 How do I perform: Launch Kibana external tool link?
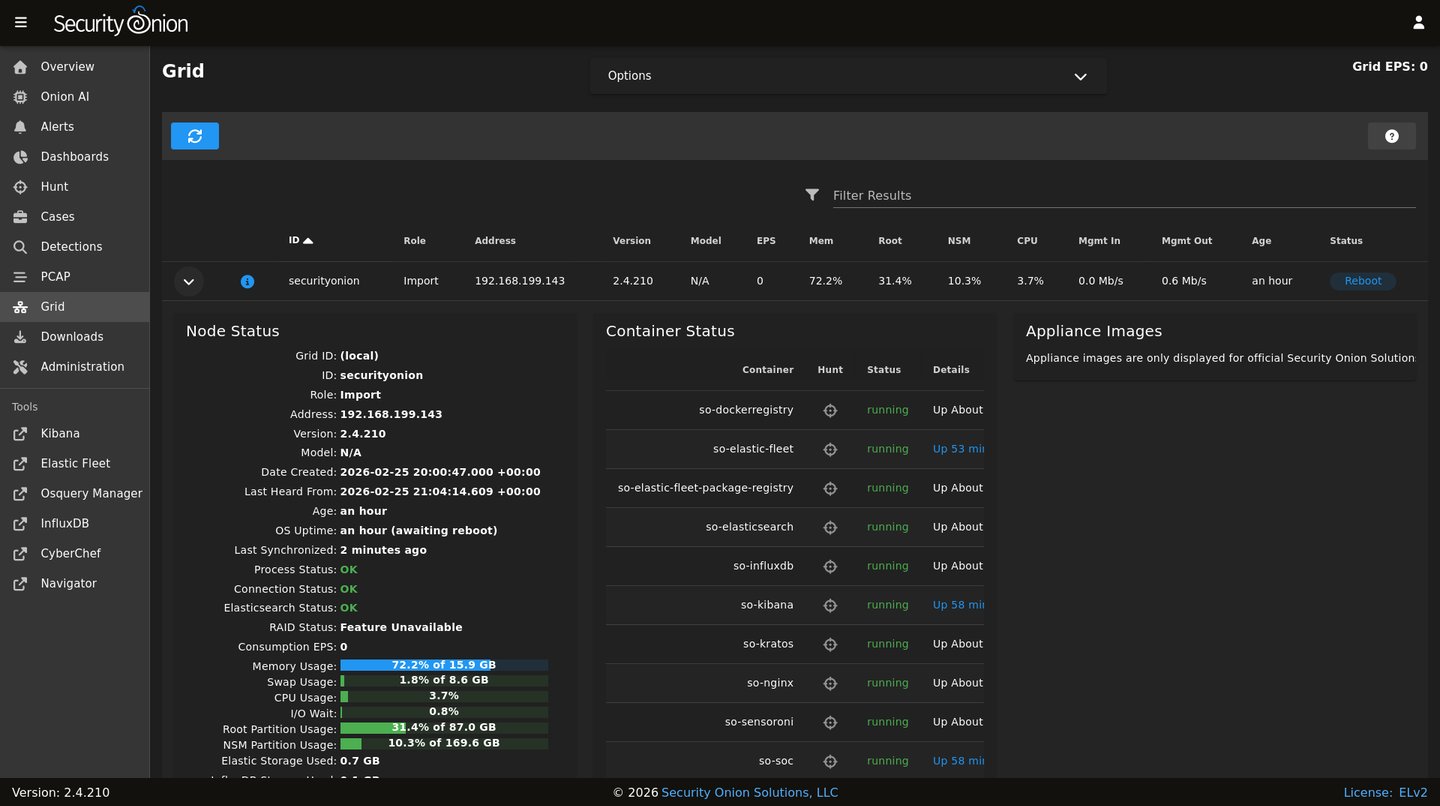pyautogui.click(x=60, y=434)
